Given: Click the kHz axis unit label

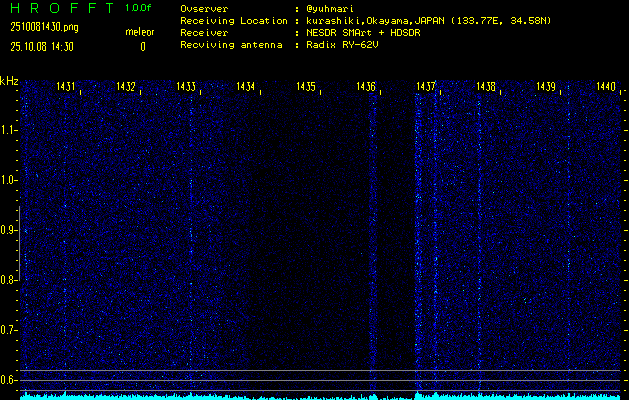Looking at the screenshot, I should [x=9, y=81].
